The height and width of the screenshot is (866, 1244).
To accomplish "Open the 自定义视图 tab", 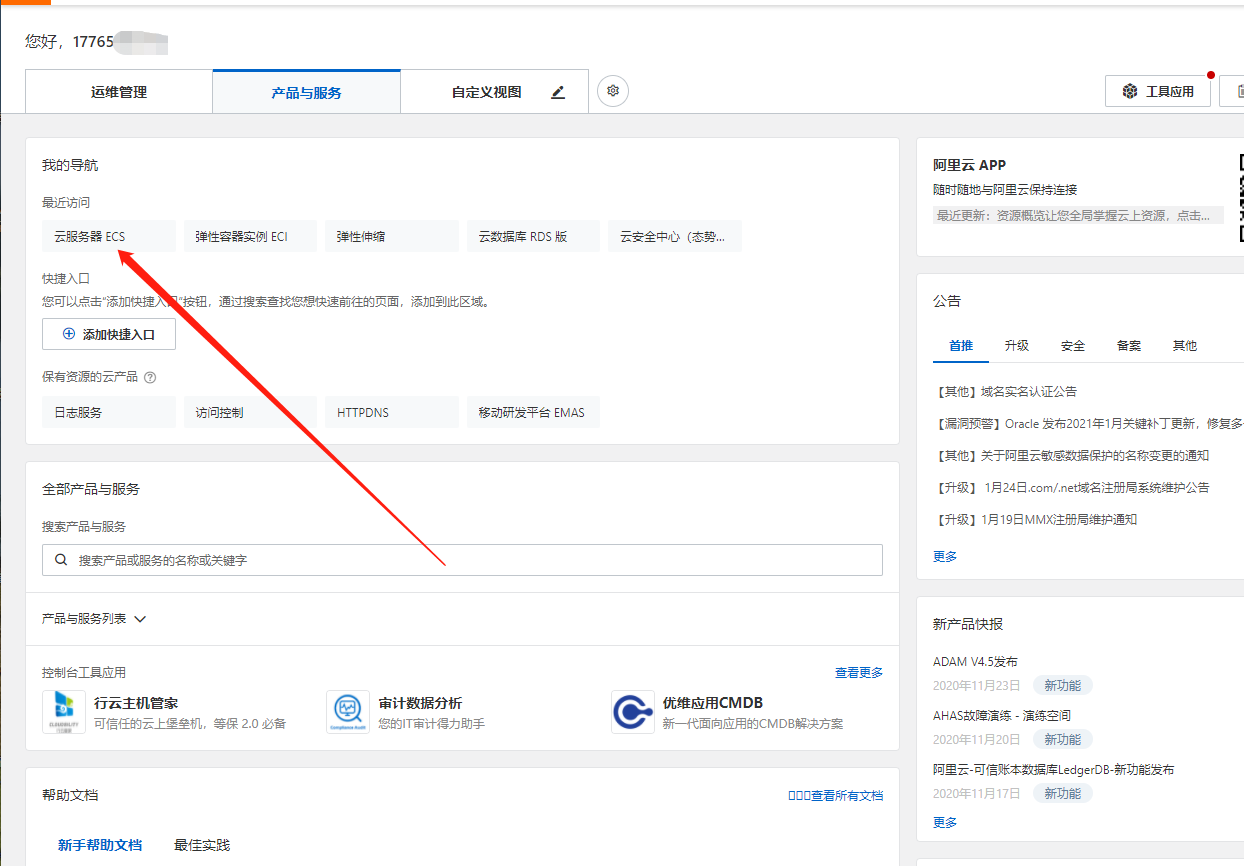I will [x=495, y=92].
